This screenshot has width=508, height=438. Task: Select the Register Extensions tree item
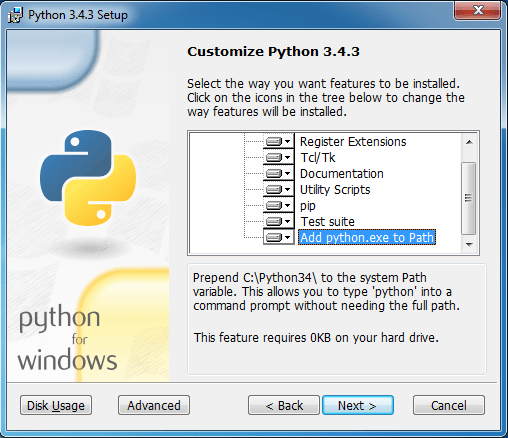353,142
